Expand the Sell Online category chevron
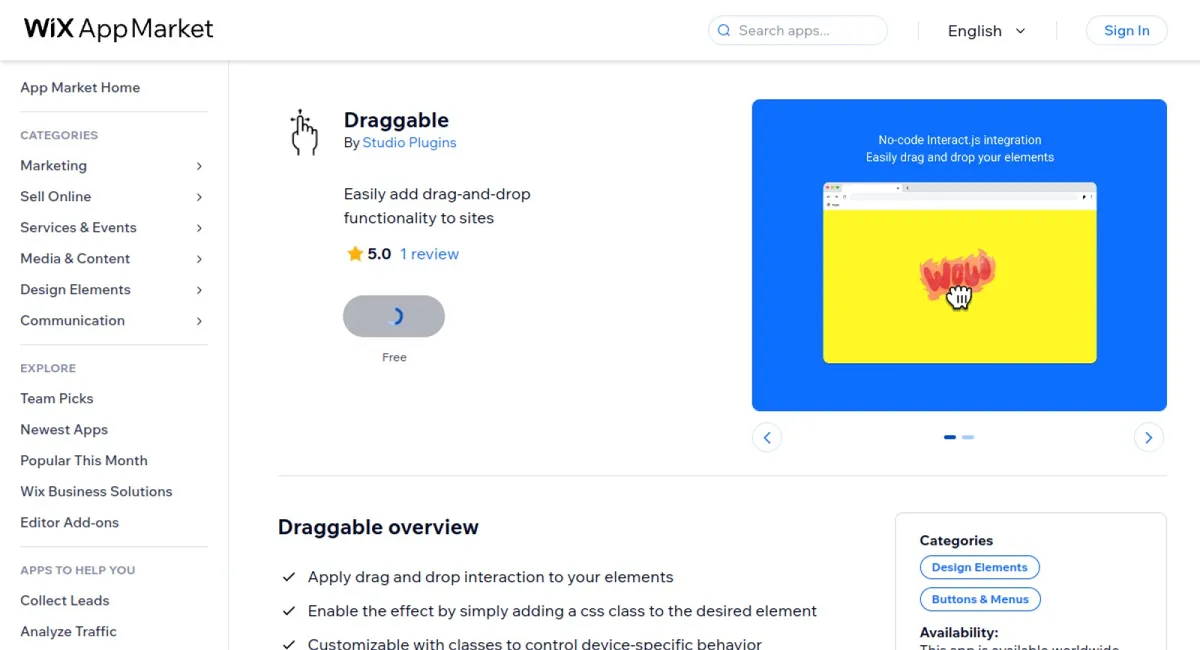Viewport: 1200px width, 650px height. point(199,197)
